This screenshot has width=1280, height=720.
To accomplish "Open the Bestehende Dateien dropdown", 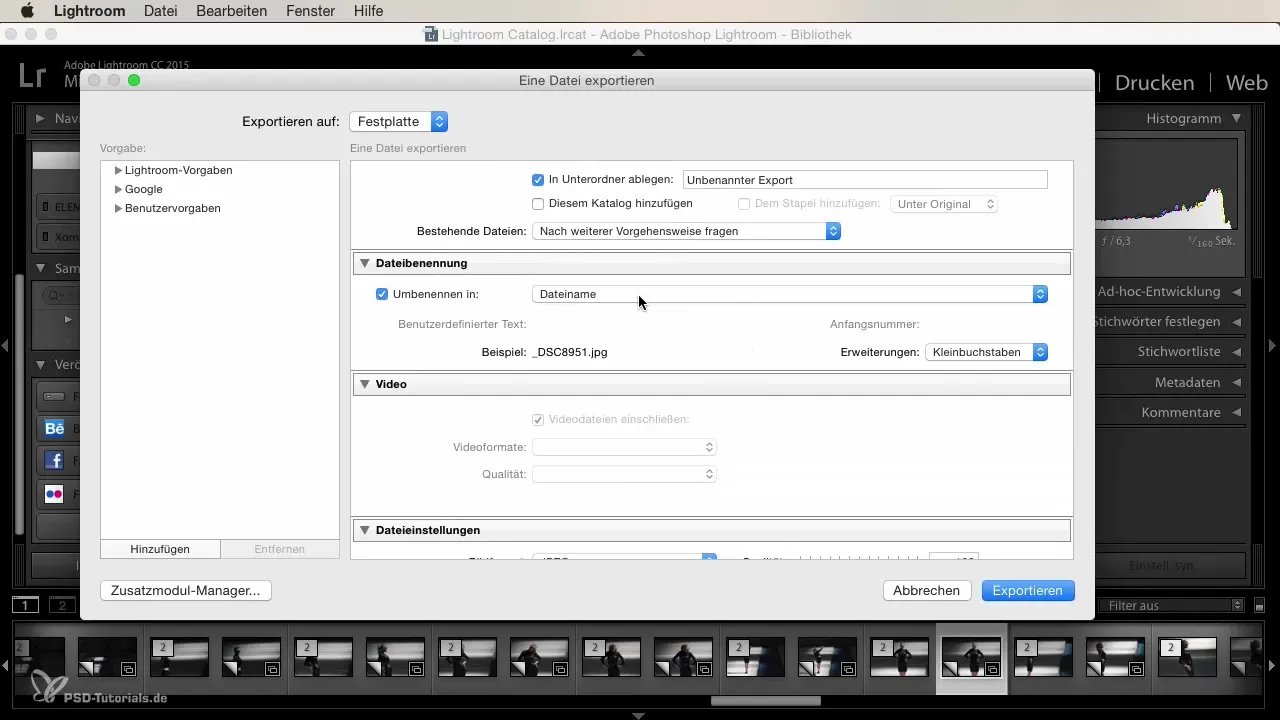I will (686, 231).
